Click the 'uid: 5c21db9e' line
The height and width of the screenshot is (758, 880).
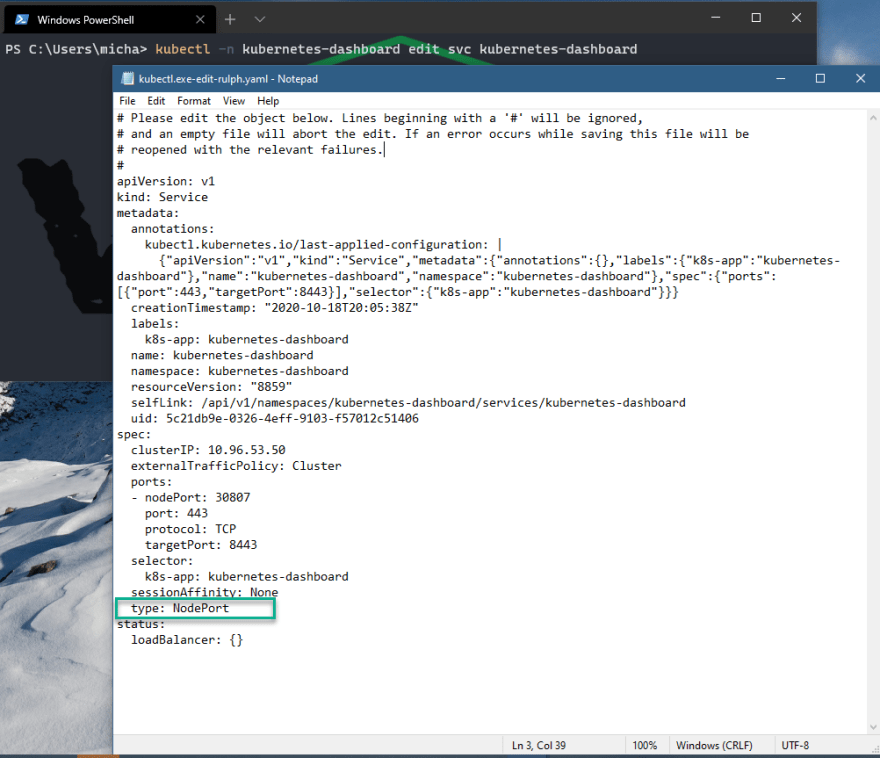tap(274, 419)
